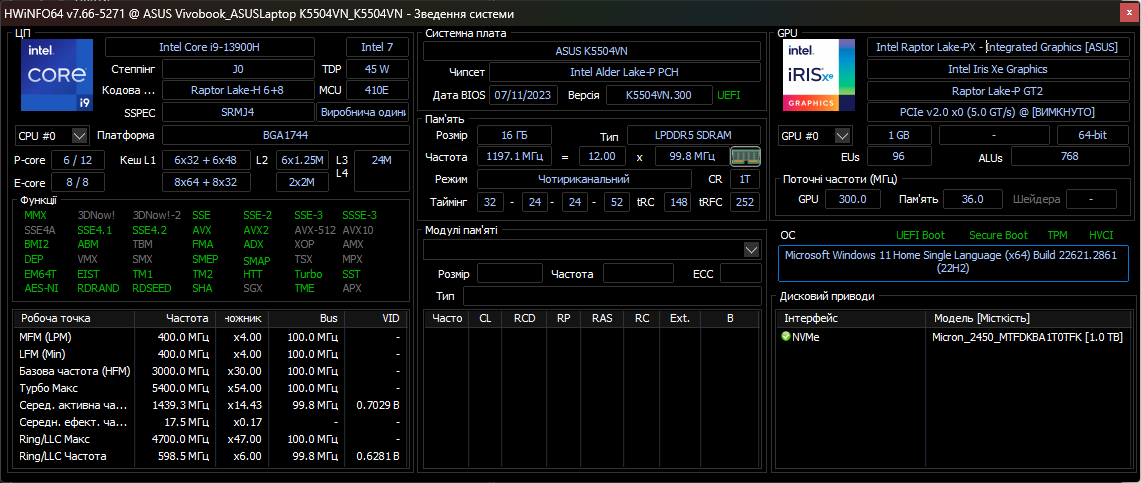This screenshot has height=483, width=1141.
Task: Open the CPU #0 selector dropdown
Action: click(x=80, y=136)
